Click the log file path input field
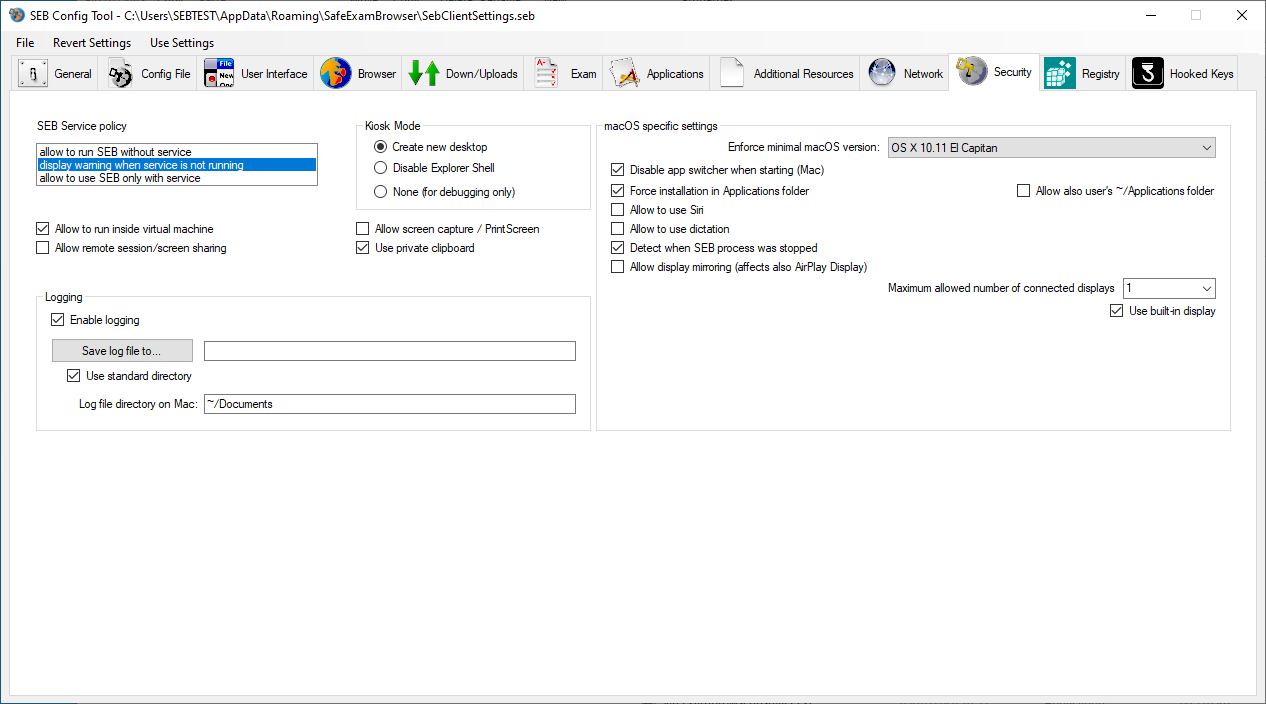Image resolution: width=1266 pixels, height=704 pixels. pos(390,351)
